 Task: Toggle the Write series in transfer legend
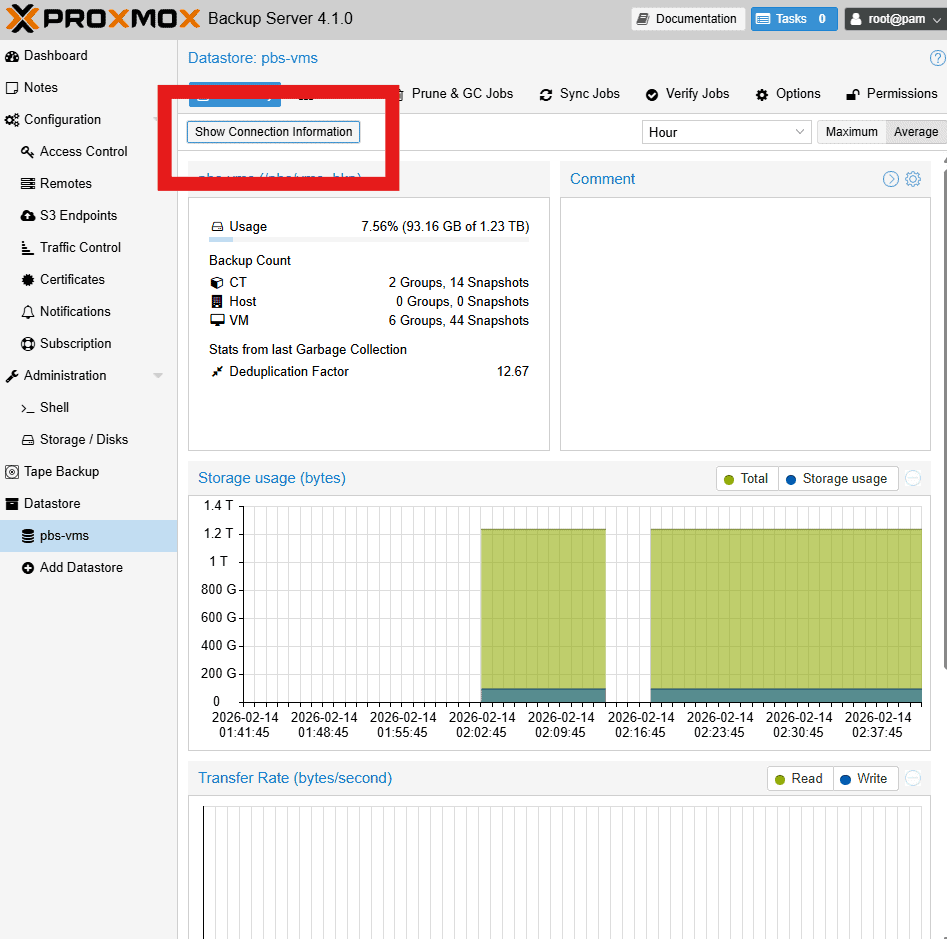pyautogui.click(x=864, y=779)
